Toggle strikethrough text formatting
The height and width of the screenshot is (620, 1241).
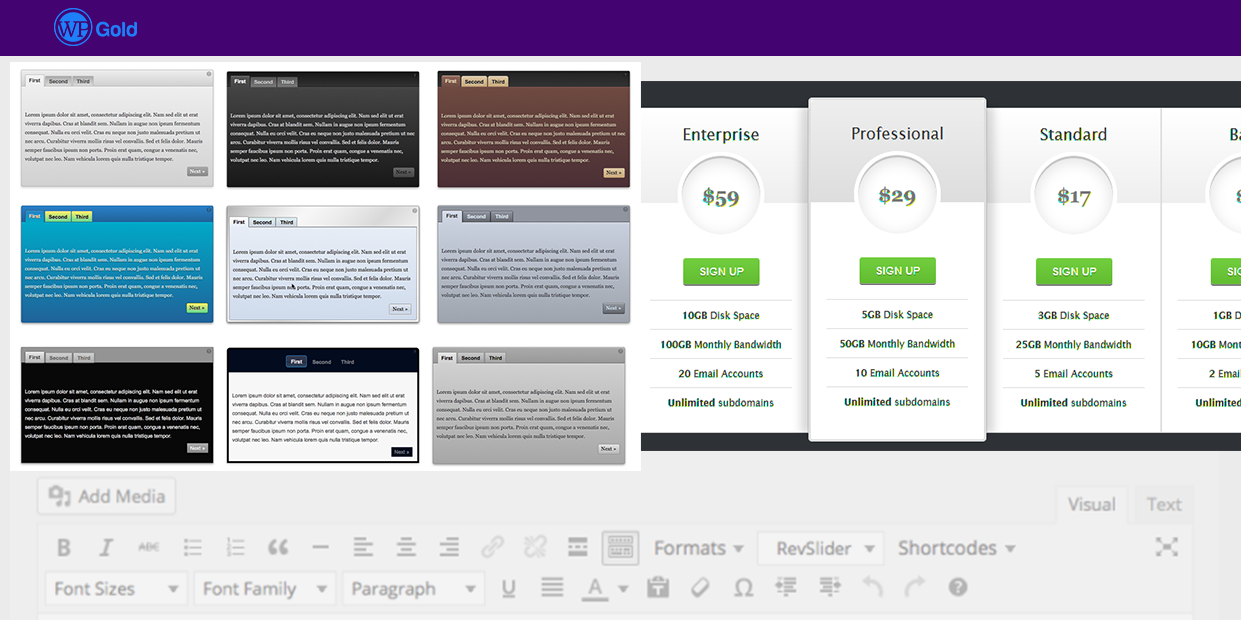[x=149, y=548]
